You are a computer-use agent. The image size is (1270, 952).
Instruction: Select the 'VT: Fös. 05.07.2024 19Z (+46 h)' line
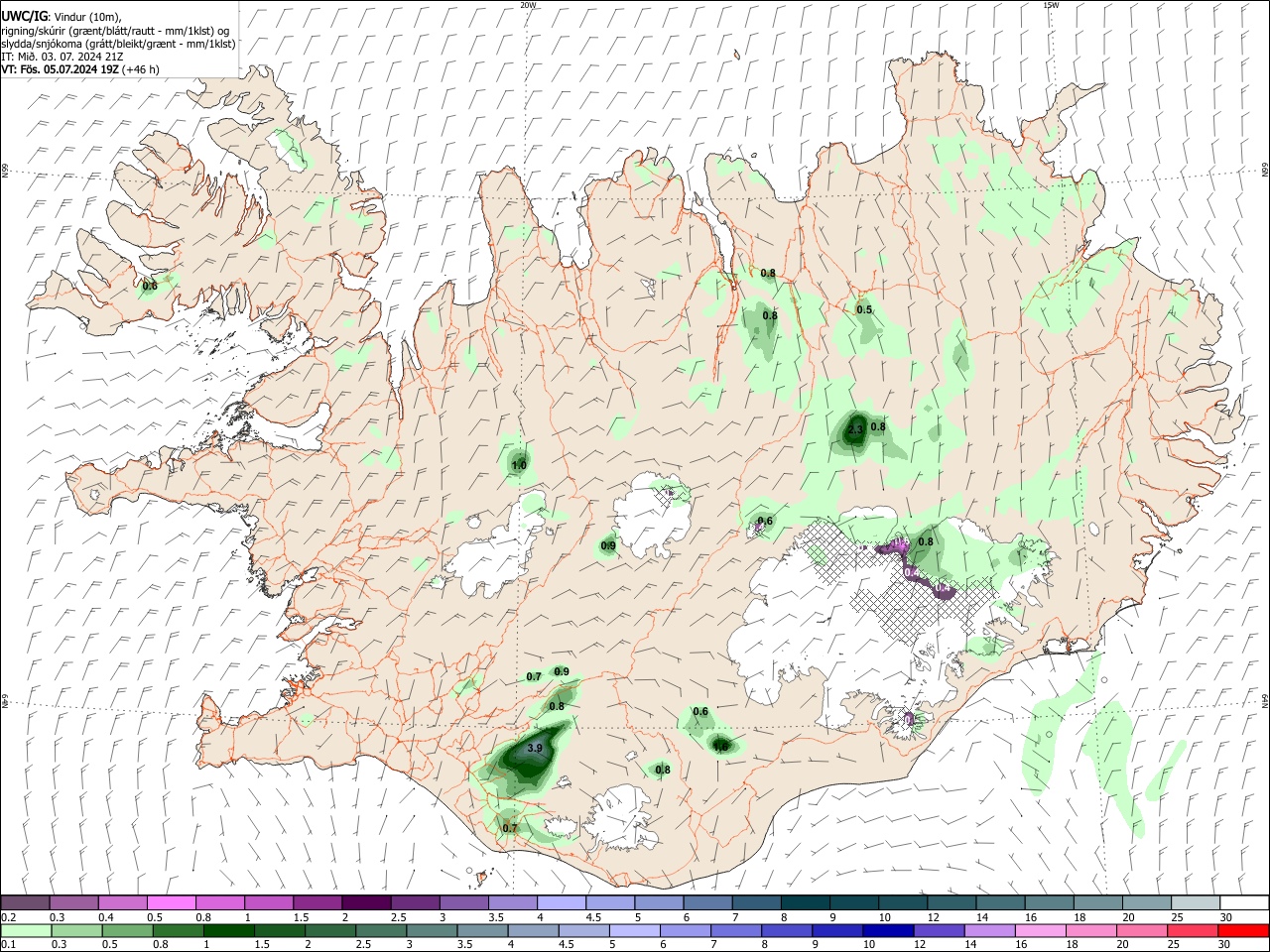pos(79,69)
